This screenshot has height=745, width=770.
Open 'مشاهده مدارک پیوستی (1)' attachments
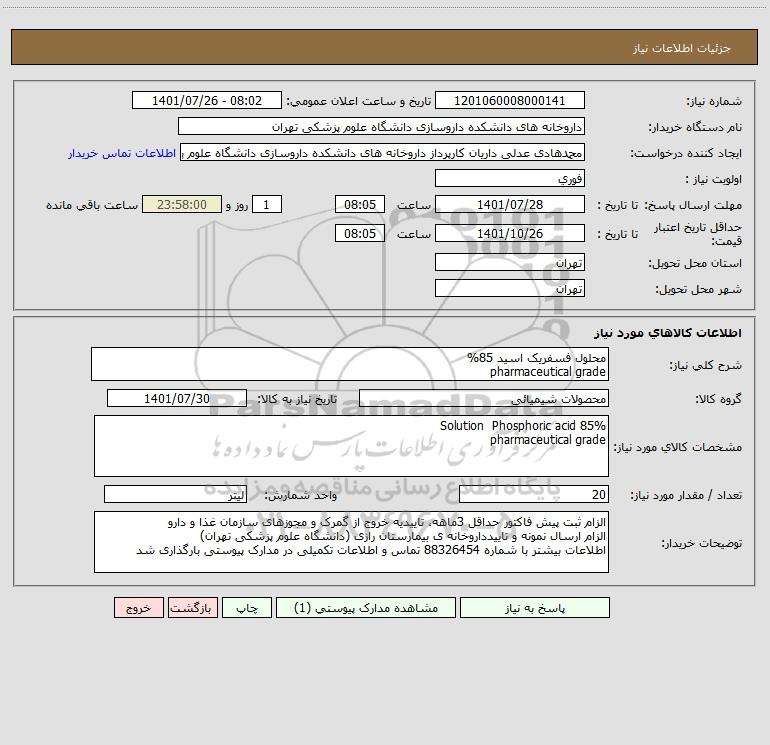pos(366,607)
